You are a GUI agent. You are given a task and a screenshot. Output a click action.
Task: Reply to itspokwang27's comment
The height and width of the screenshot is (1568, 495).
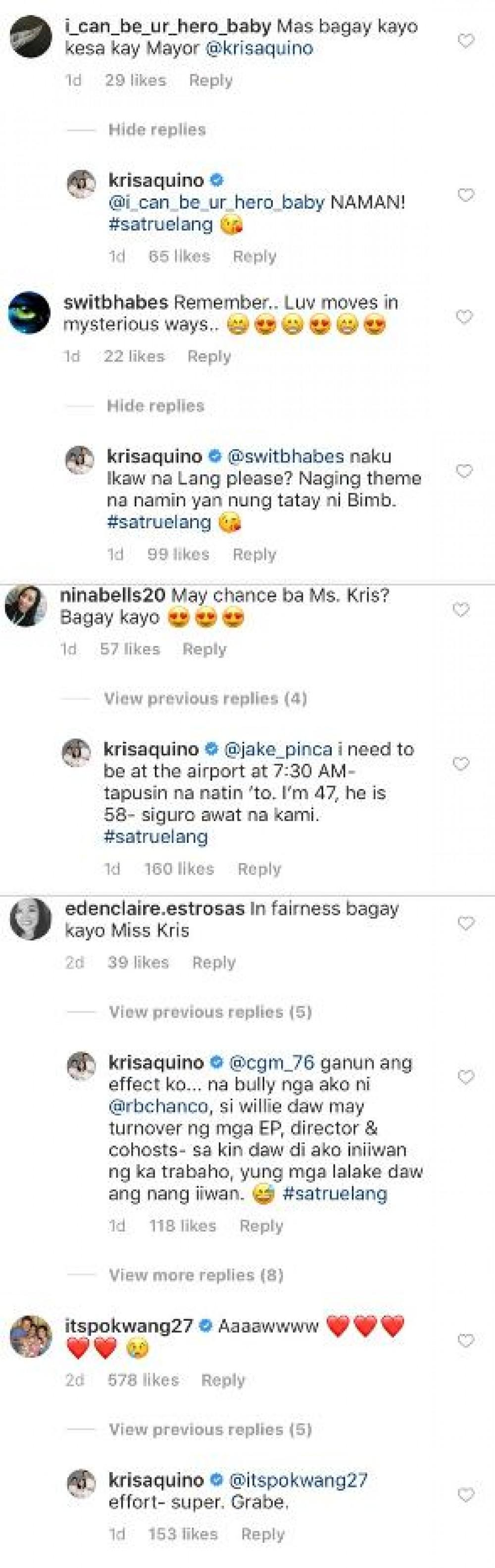(x=223, y=1380)
